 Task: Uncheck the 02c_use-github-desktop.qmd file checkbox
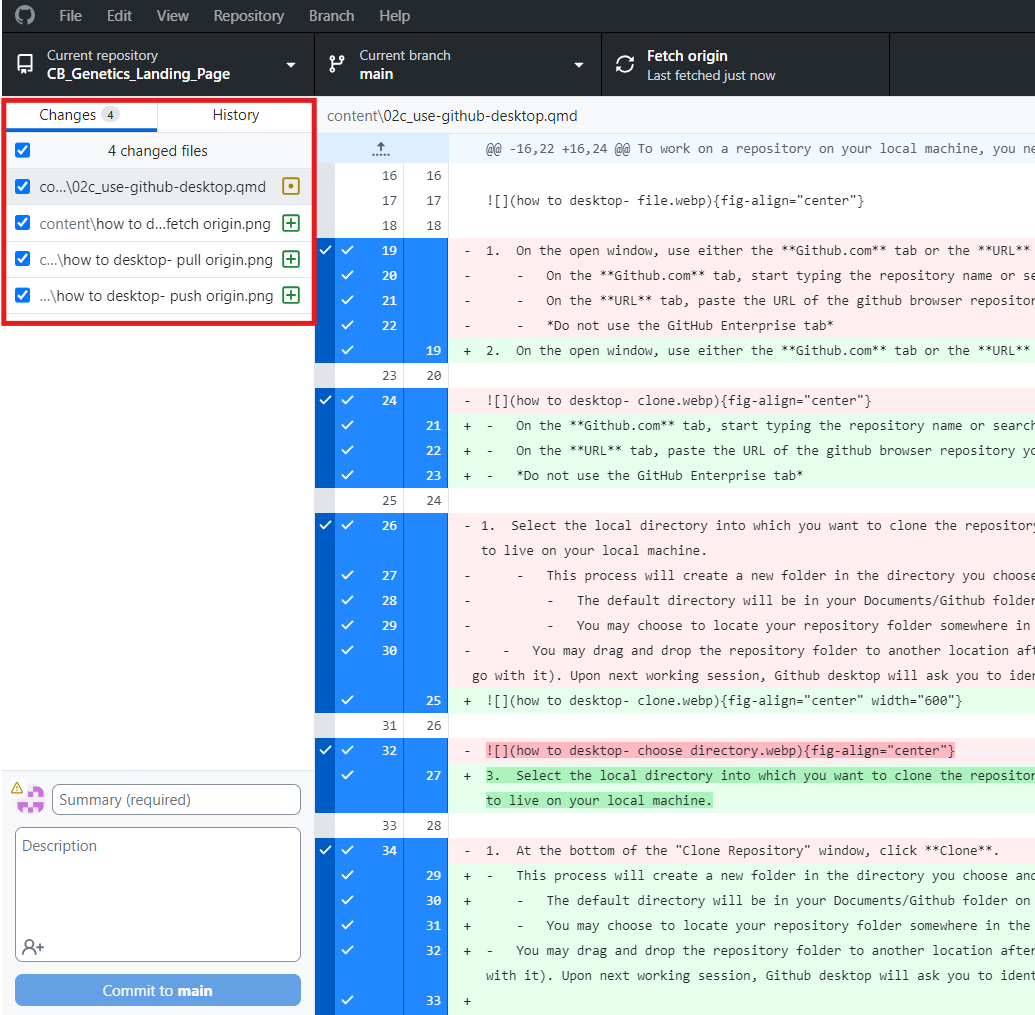tap(22, 187)
